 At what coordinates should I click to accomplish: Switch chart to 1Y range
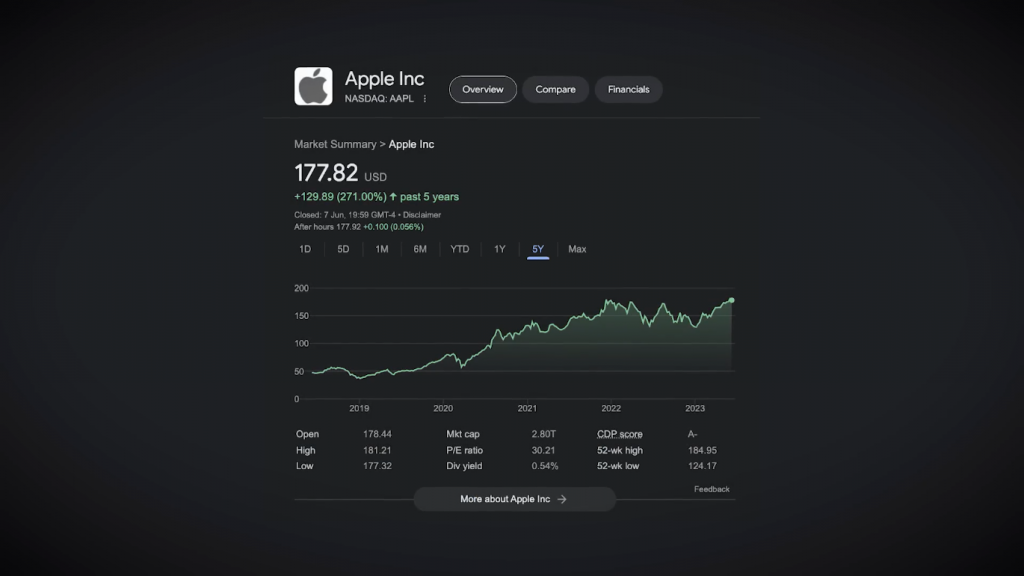click(500, 249)
